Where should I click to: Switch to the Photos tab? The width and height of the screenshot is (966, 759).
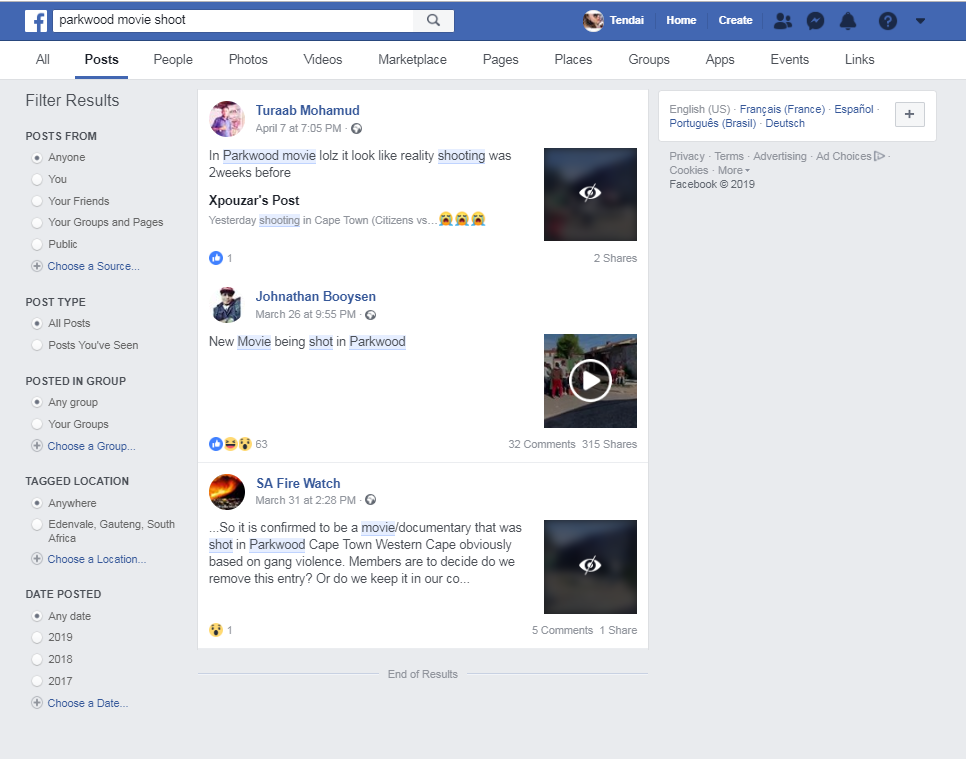[248, 60]
